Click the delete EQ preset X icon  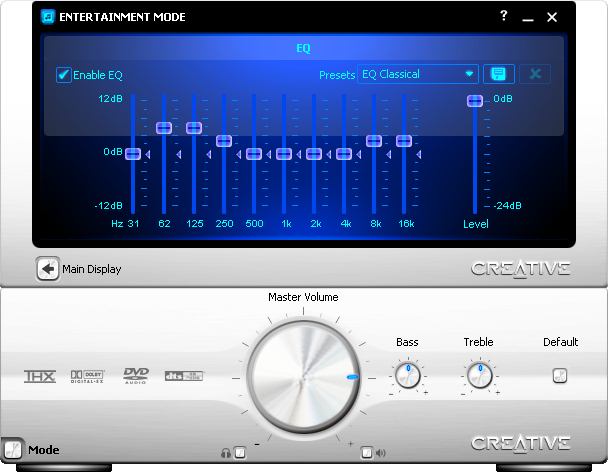click(x=534, y=74)
